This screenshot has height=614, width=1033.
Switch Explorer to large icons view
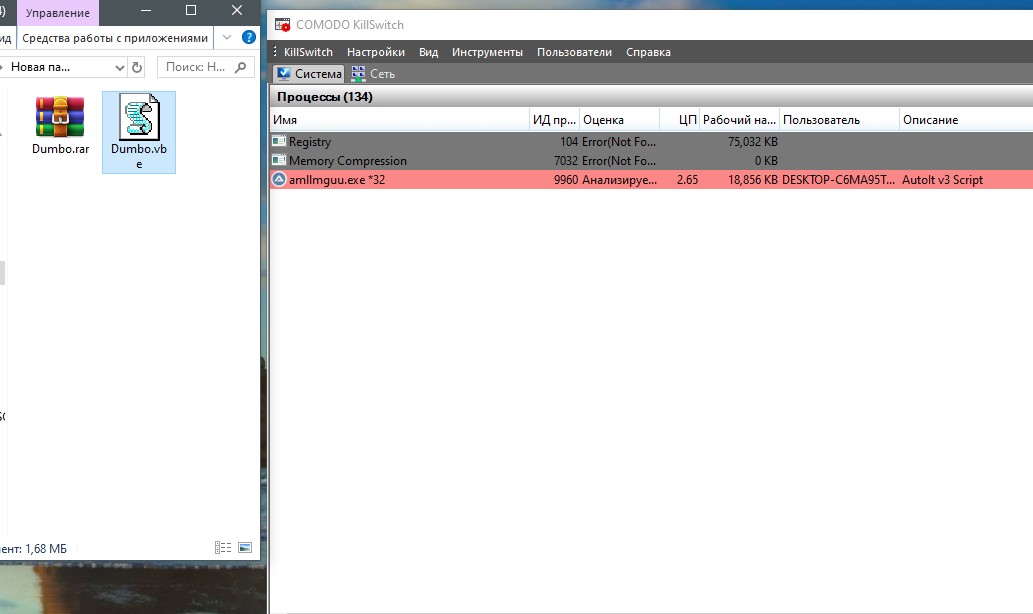(x=245, y=547)
